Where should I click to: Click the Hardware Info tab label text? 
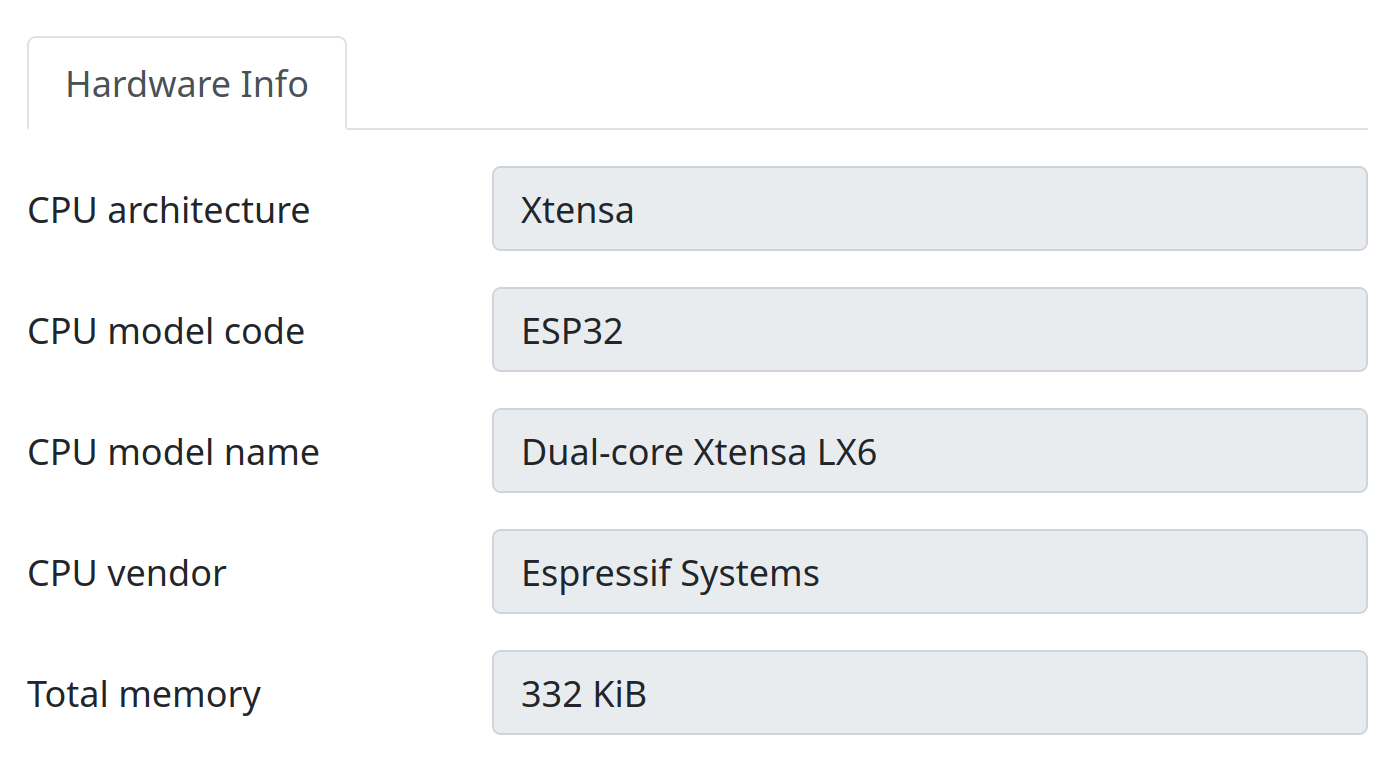pos(186,84)
